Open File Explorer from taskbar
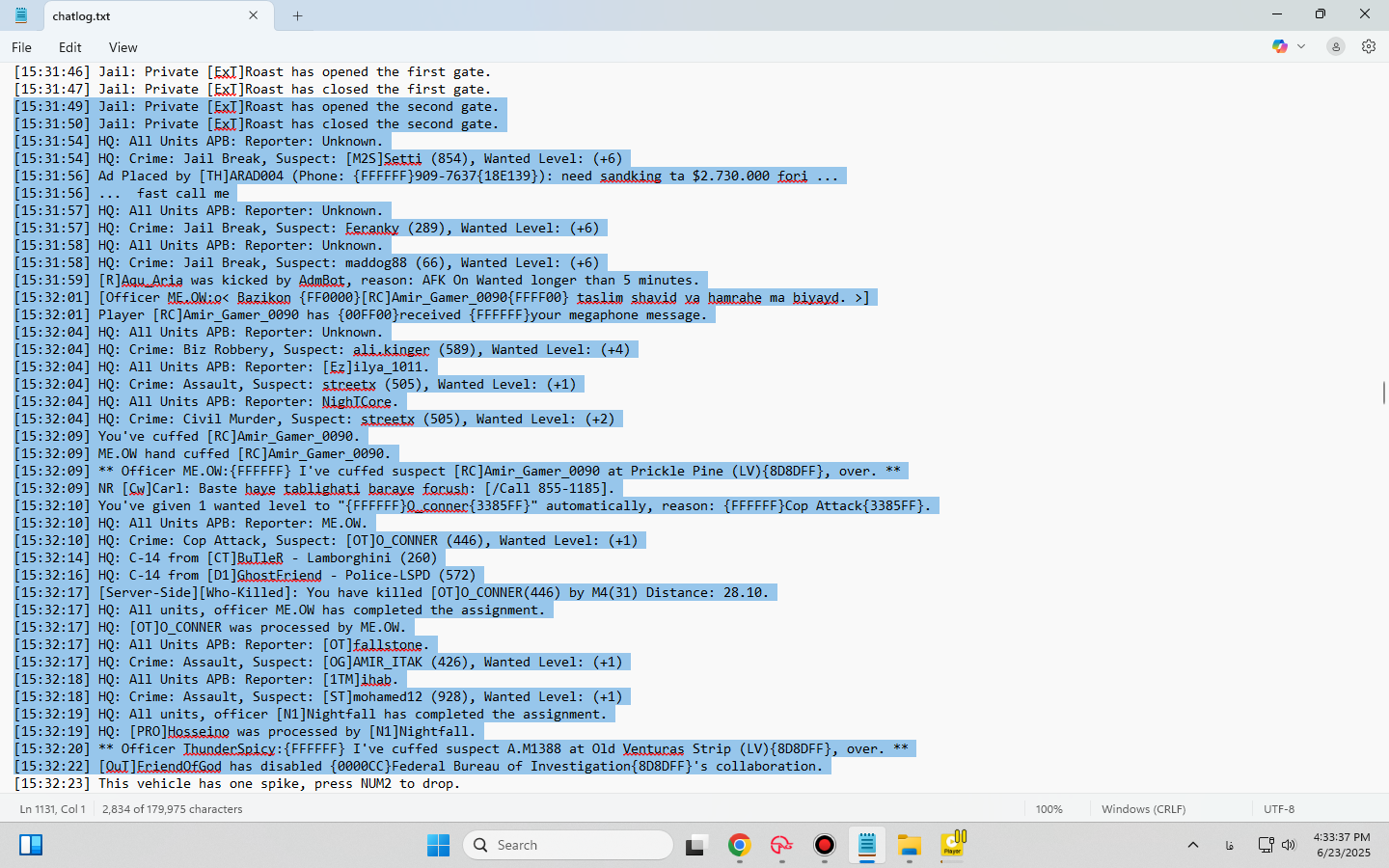The height and width of the screenshot is (868, 1389). coord(910,845)
